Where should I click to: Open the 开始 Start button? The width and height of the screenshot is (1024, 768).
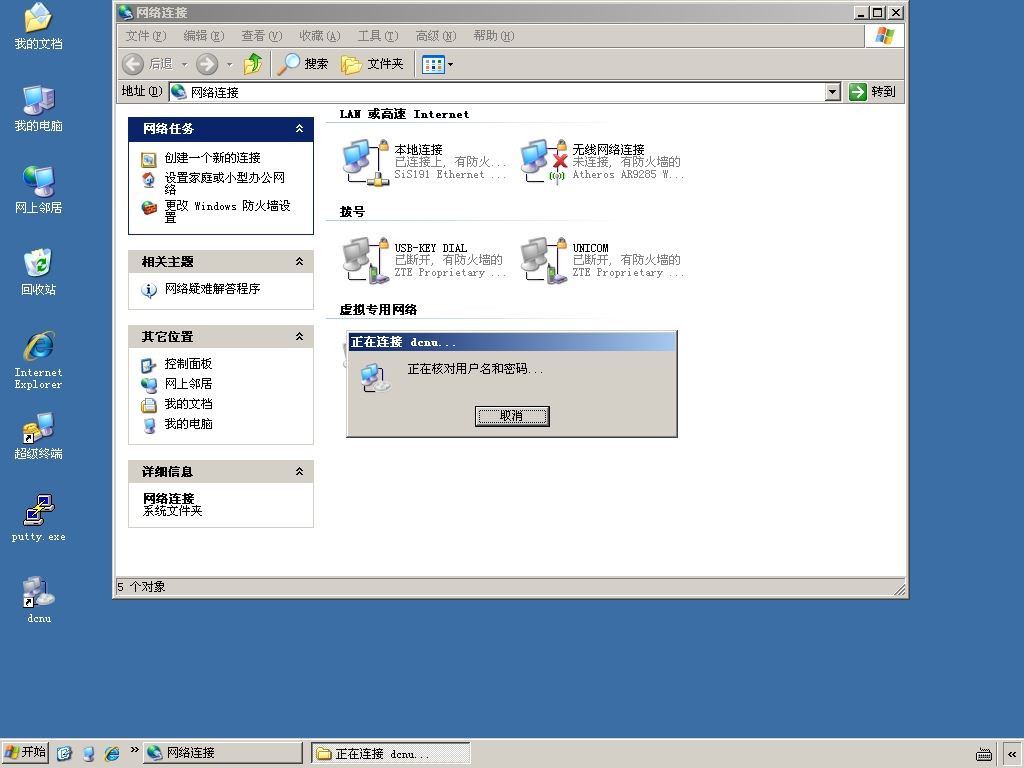pyautogui.click(x=25, y=752)
